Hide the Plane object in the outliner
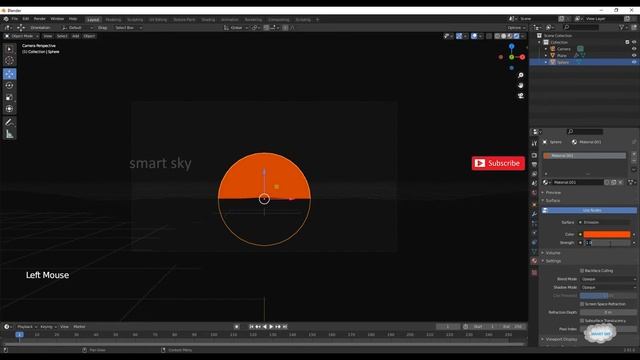This screenshot has width=640, height=360. tap(634, 55)
